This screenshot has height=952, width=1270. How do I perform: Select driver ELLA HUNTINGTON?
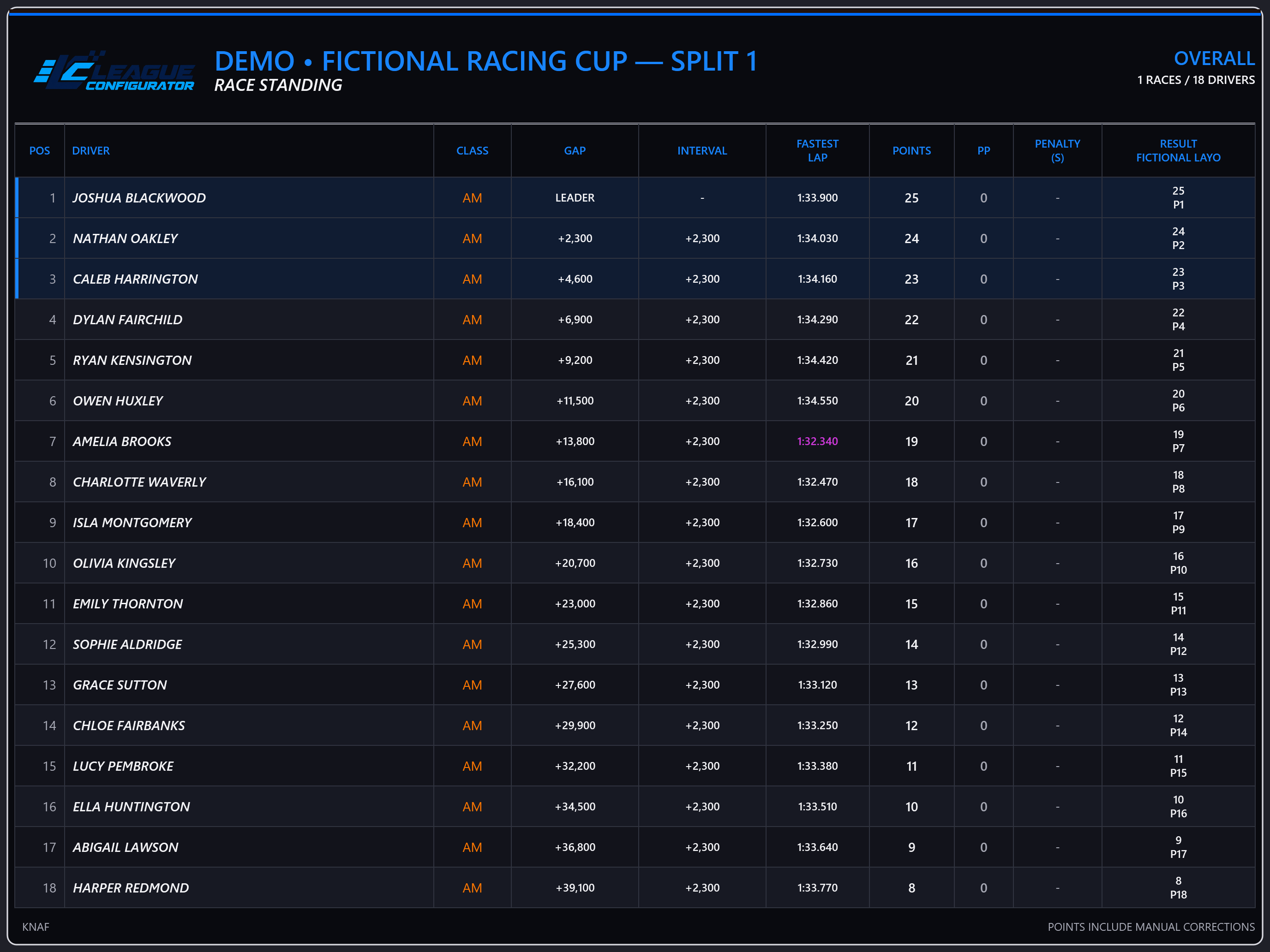pos(131,807)
